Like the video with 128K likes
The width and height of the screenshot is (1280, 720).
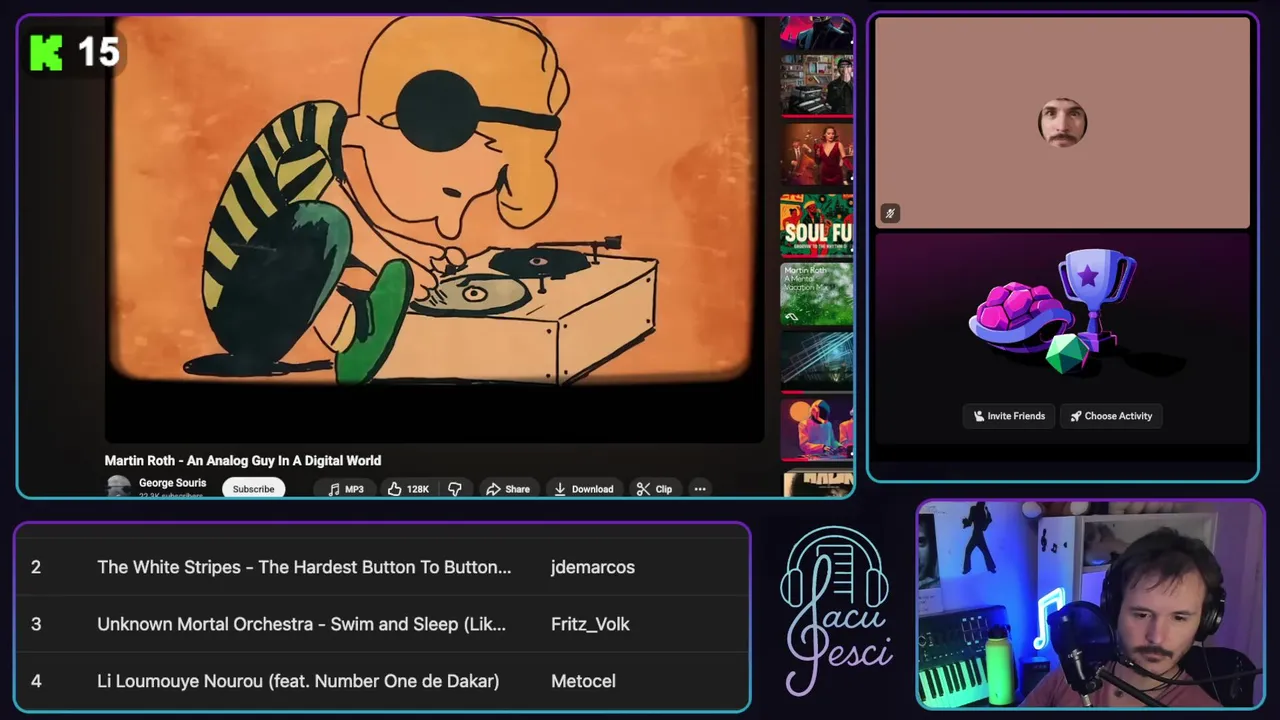[x=408, y=489]
